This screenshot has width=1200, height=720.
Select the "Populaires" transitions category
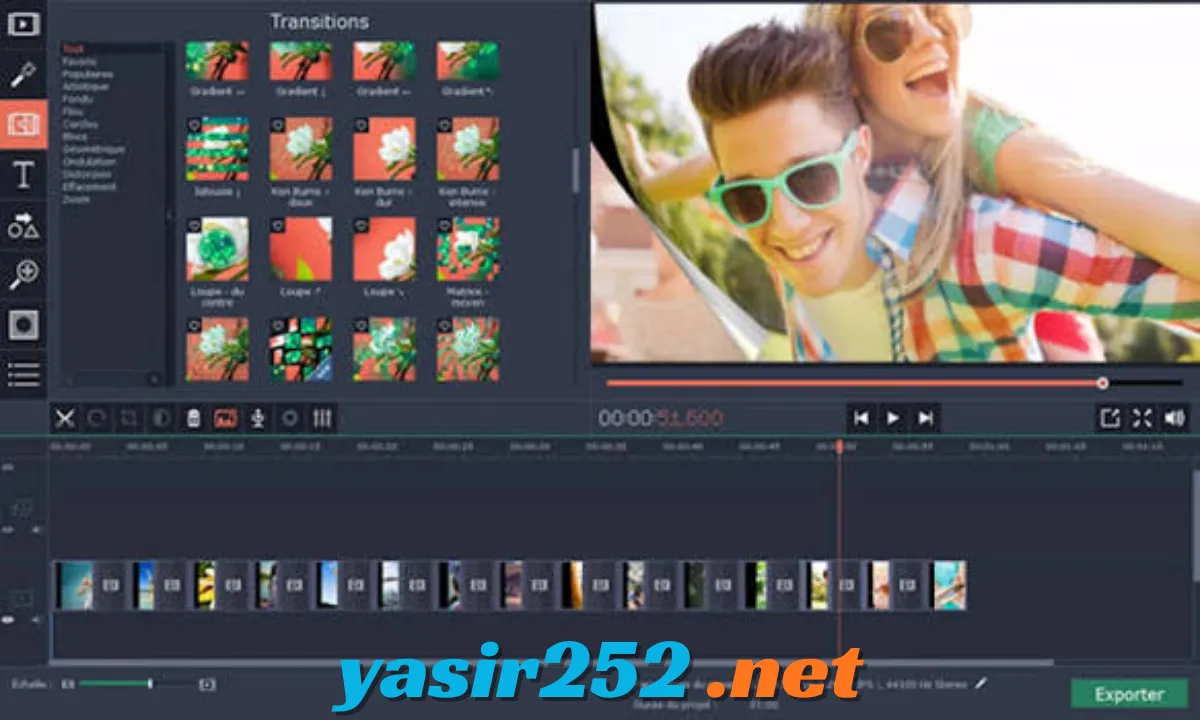[x=87, y=74]
